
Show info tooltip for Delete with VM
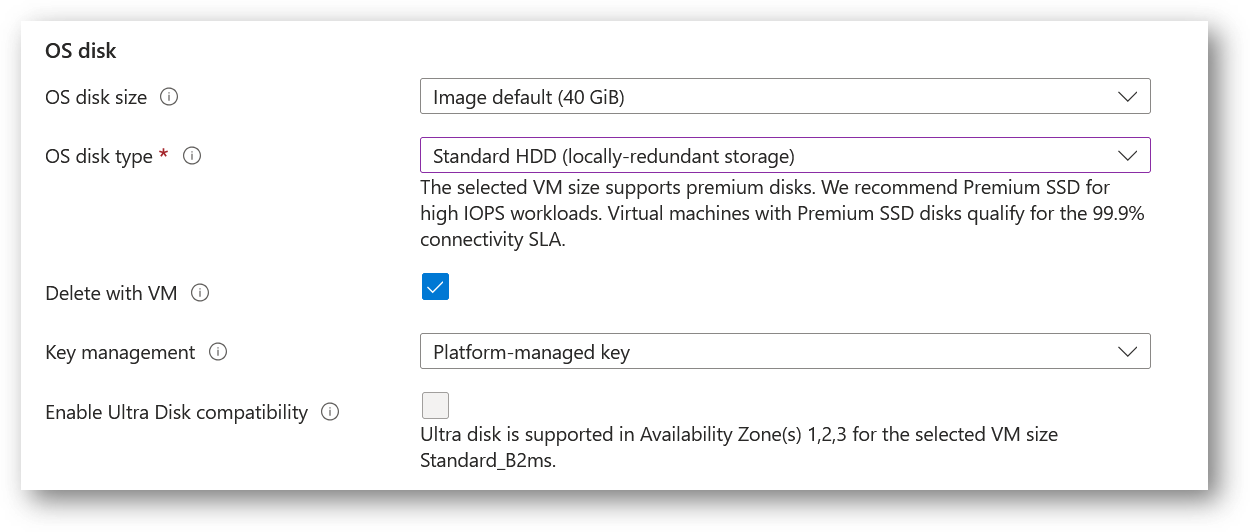[x=200, y=293]
